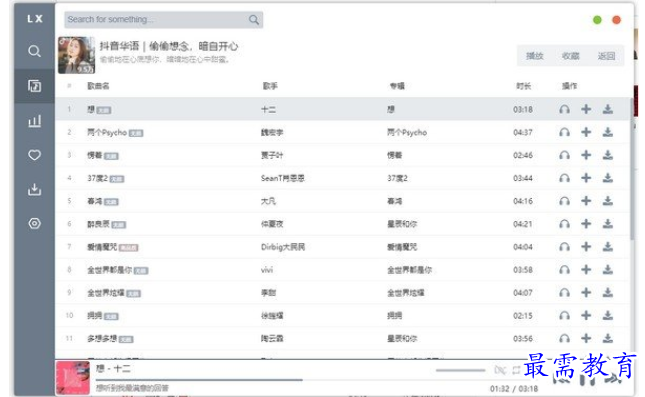Open the song list page in sidebar
The height and width of the screenshot is (397, 645).
pyautogui.click(x=35, y=86)
